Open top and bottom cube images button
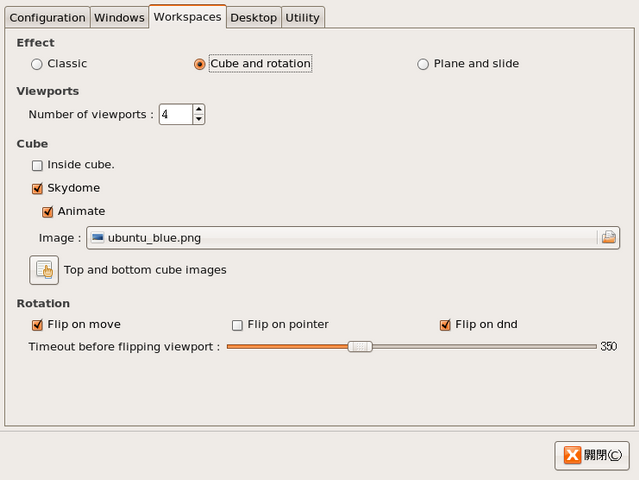 click(x=44, y=270)
